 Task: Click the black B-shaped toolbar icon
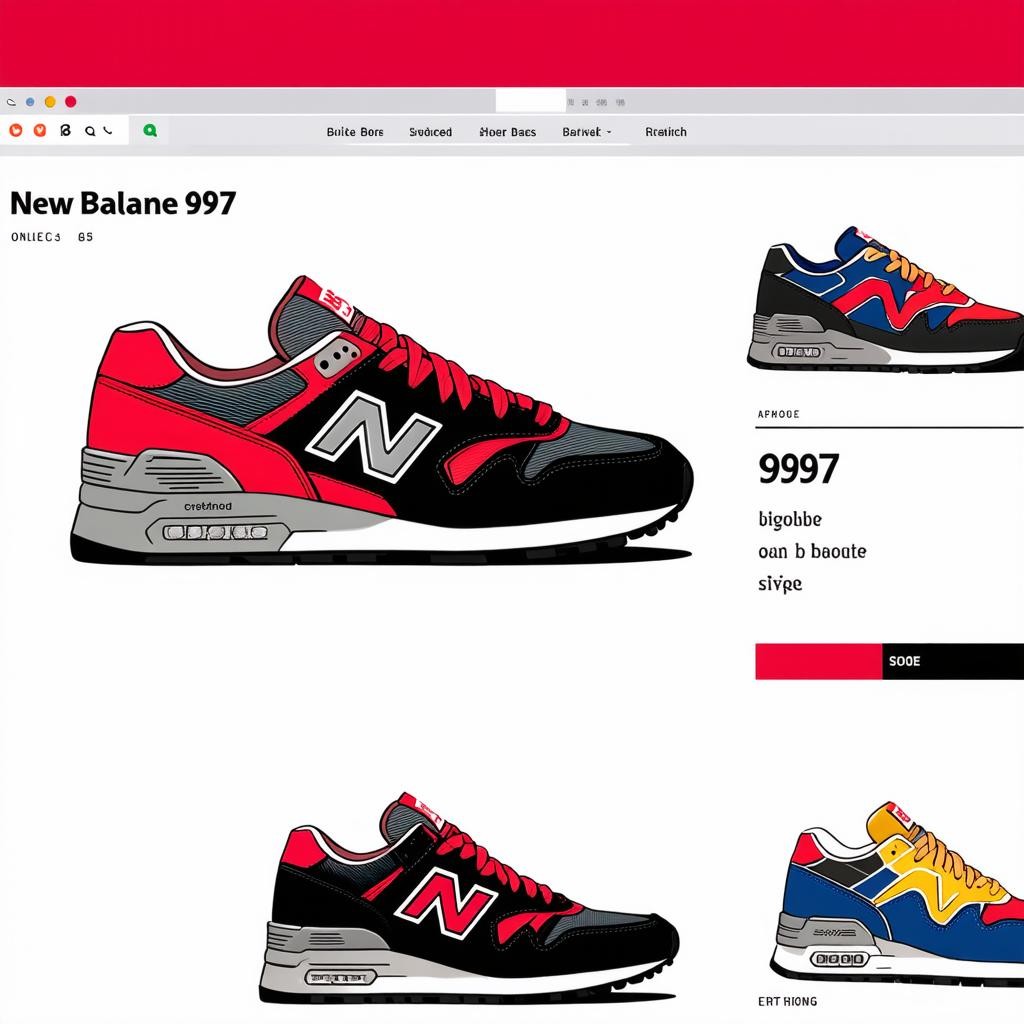(65, 130)
